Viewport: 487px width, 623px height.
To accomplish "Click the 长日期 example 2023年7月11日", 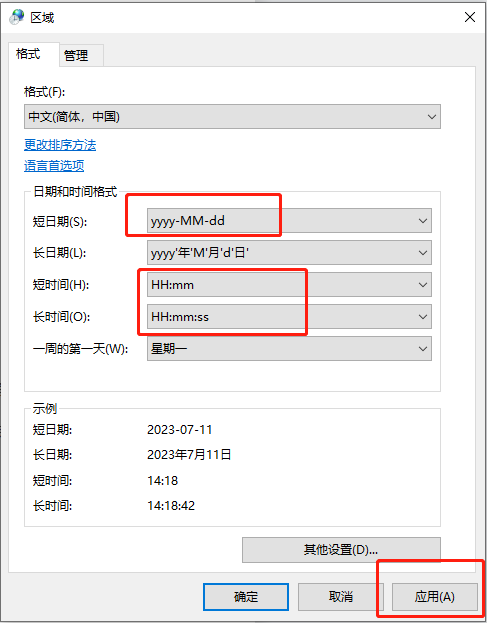I will coord(189,455).
